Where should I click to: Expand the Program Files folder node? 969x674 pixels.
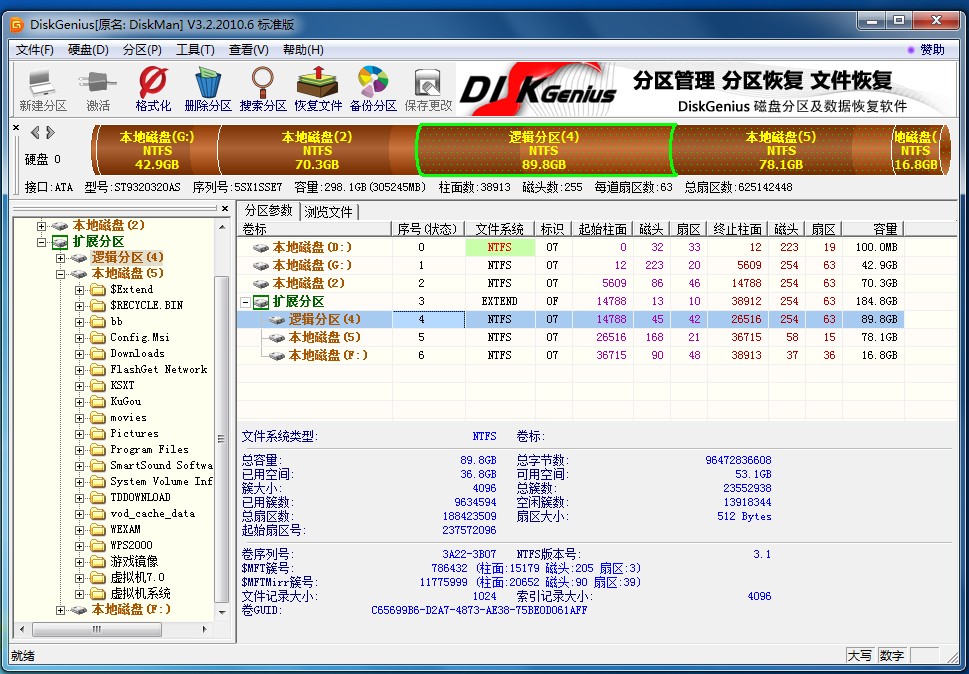tap(79, 450)
